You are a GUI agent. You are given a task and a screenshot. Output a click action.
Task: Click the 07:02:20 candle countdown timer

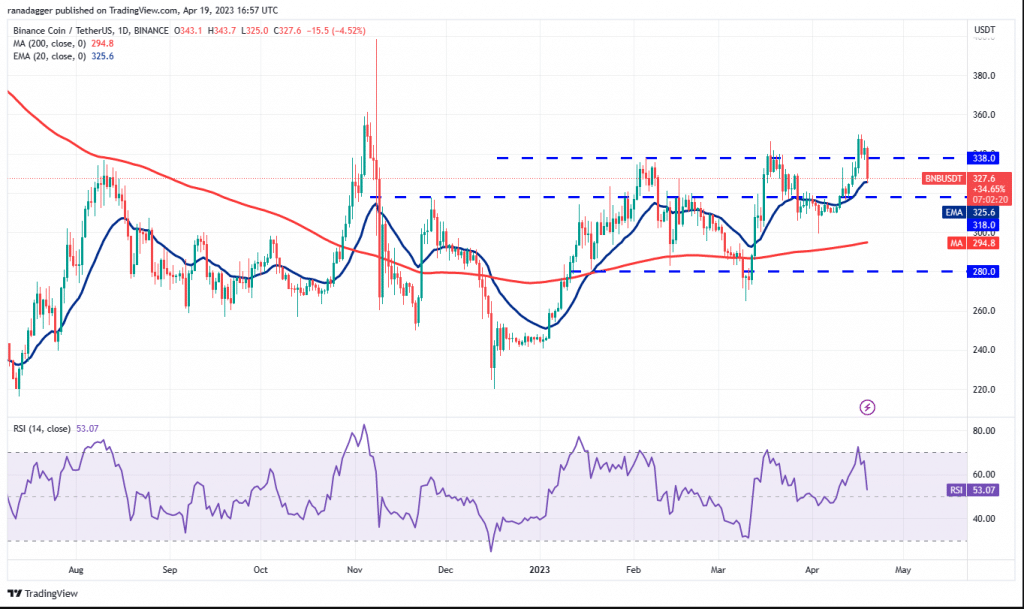[x=989, y=200]
